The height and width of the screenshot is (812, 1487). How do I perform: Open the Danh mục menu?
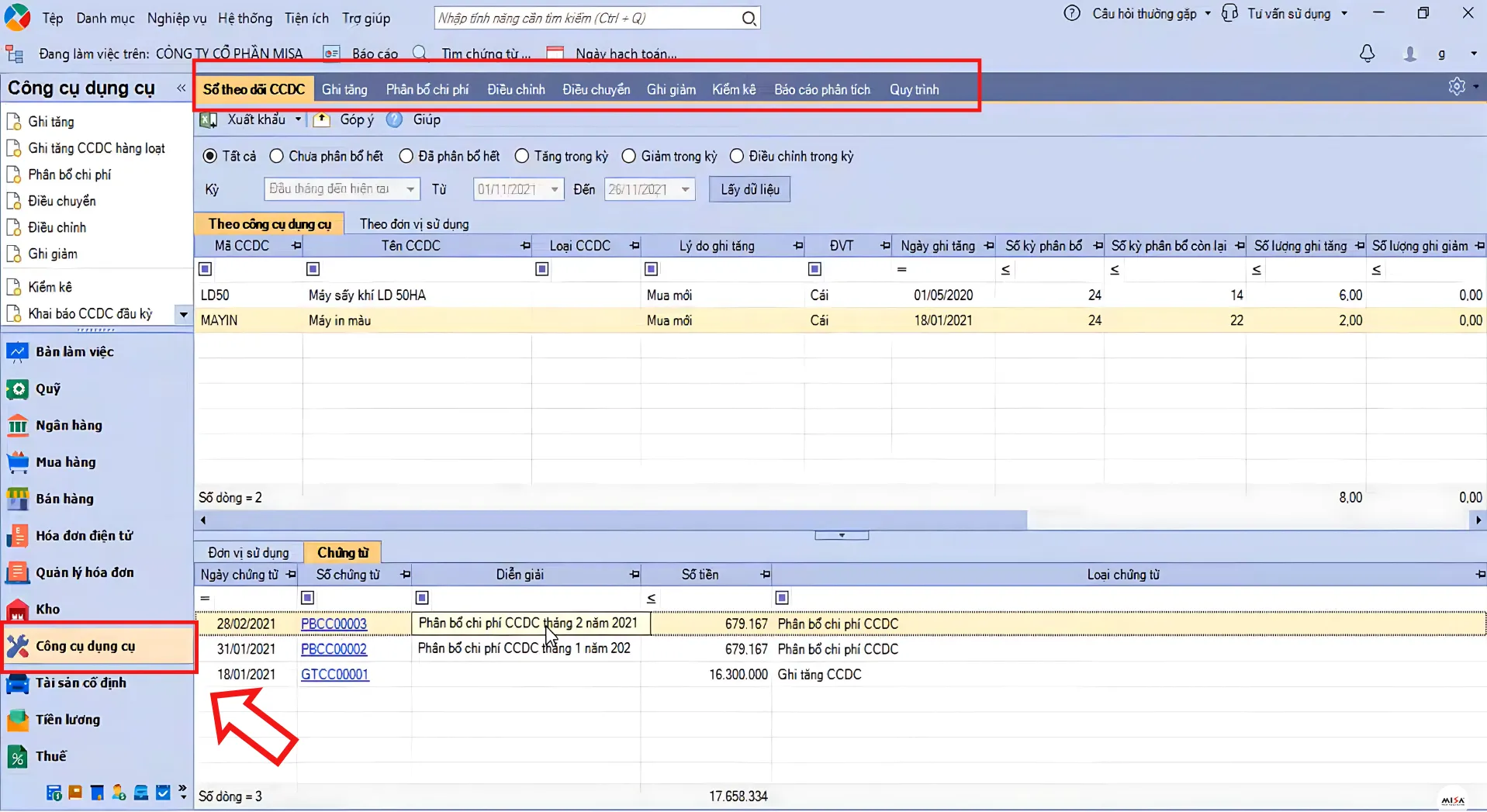[105, 18]
